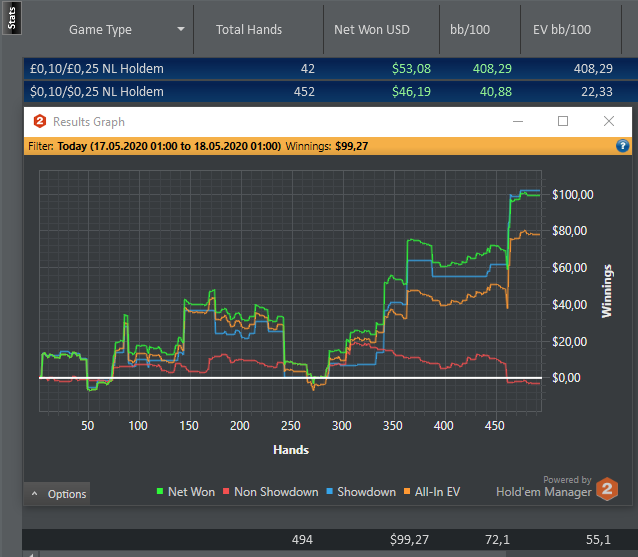Sort by Net Won USD column header
Viewport: 638px width, 557px height.
[x=371, y=30]
